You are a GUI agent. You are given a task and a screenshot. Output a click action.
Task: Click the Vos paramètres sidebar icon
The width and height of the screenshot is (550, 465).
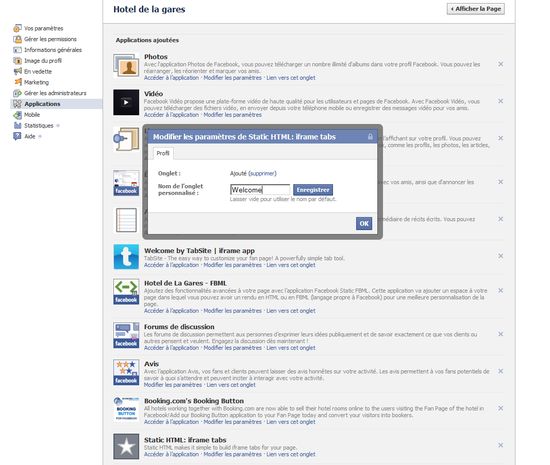(17, 28)
